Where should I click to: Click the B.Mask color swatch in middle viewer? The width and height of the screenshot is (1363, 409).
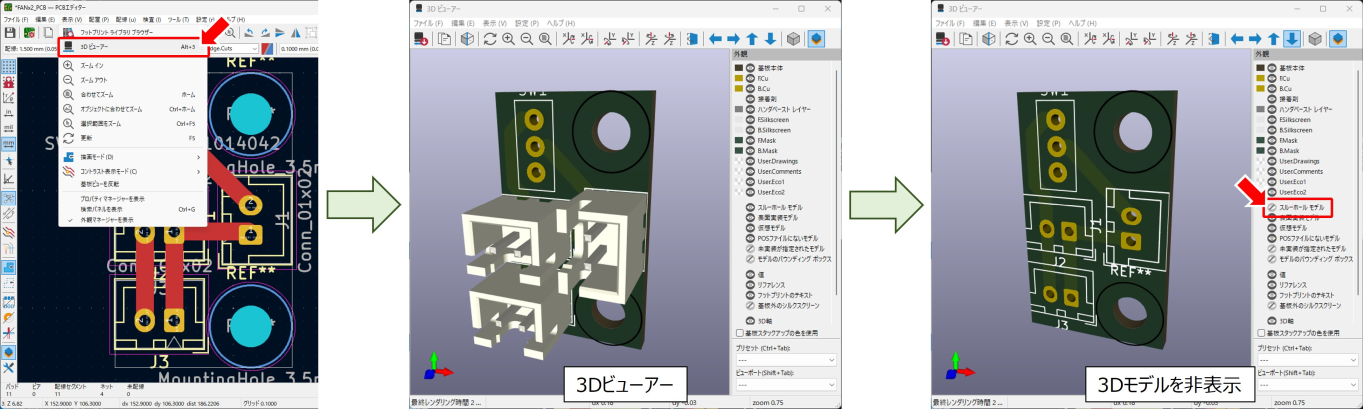tap(739, 151)
